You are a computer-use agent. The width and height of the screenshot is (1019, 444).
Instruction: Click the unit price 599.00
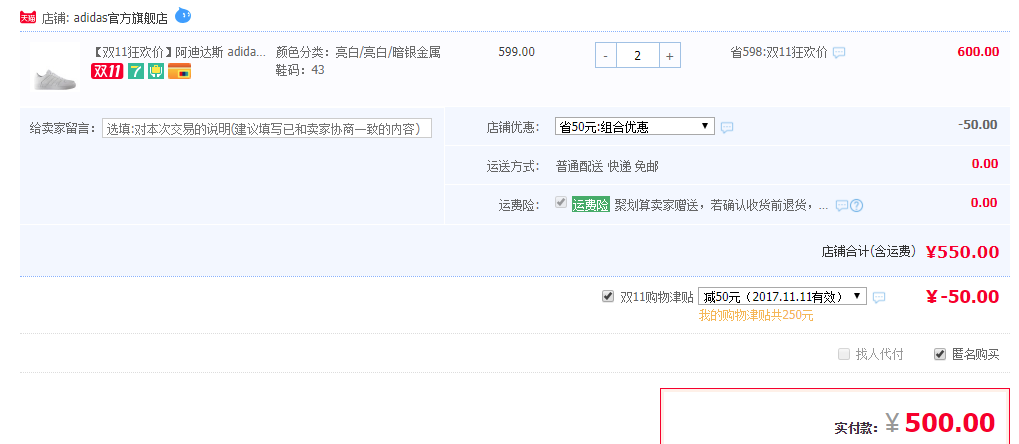(x=517, y=52)
